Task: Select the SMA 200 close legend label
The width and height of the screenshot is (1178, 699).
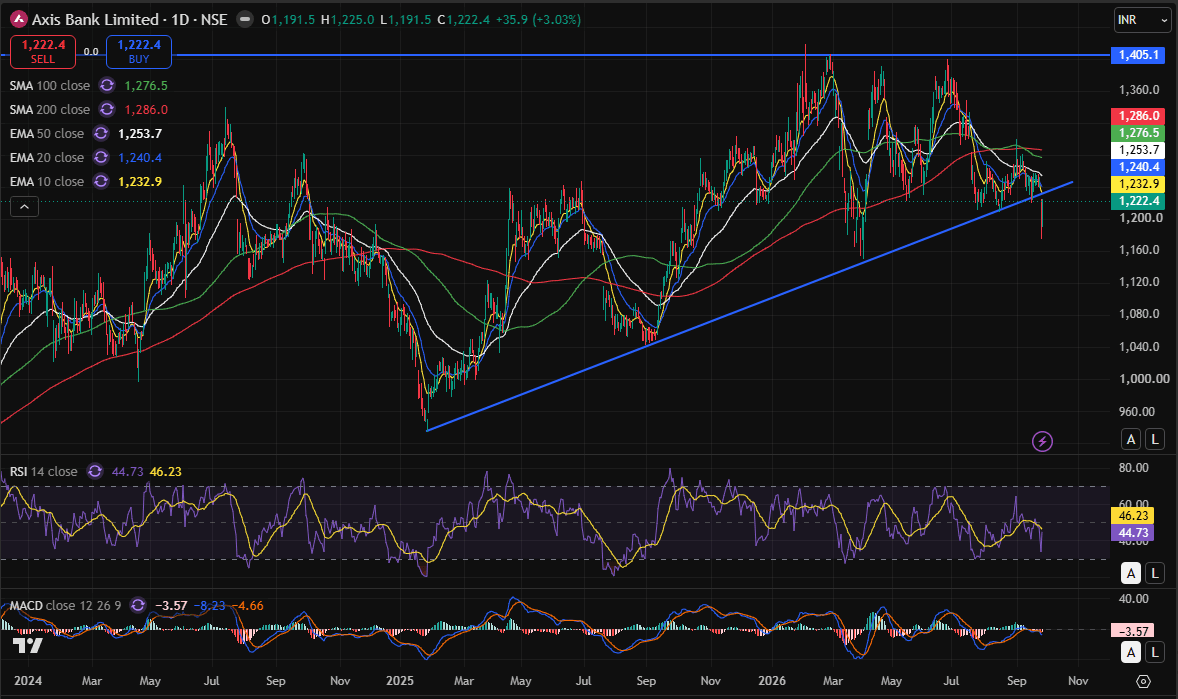Action: tap(50, 110)
